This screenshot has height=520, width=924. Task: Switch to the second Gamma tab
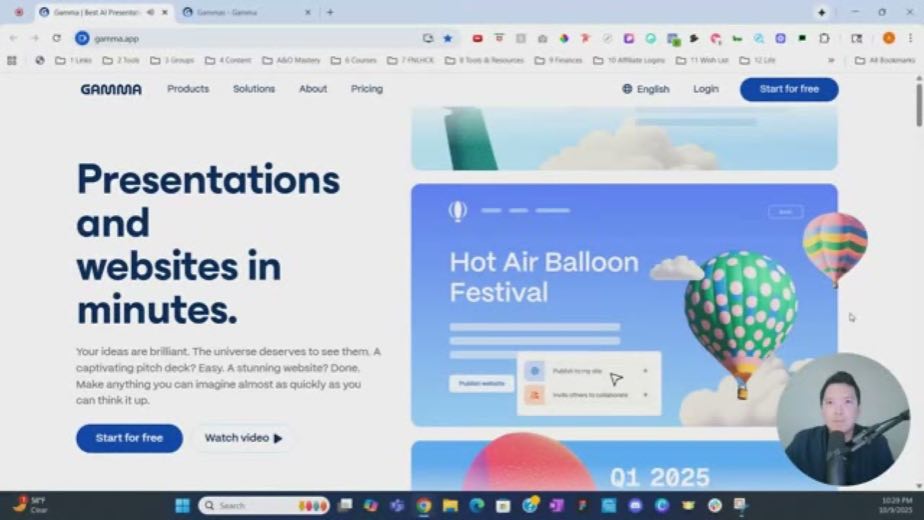click(246, 12)
